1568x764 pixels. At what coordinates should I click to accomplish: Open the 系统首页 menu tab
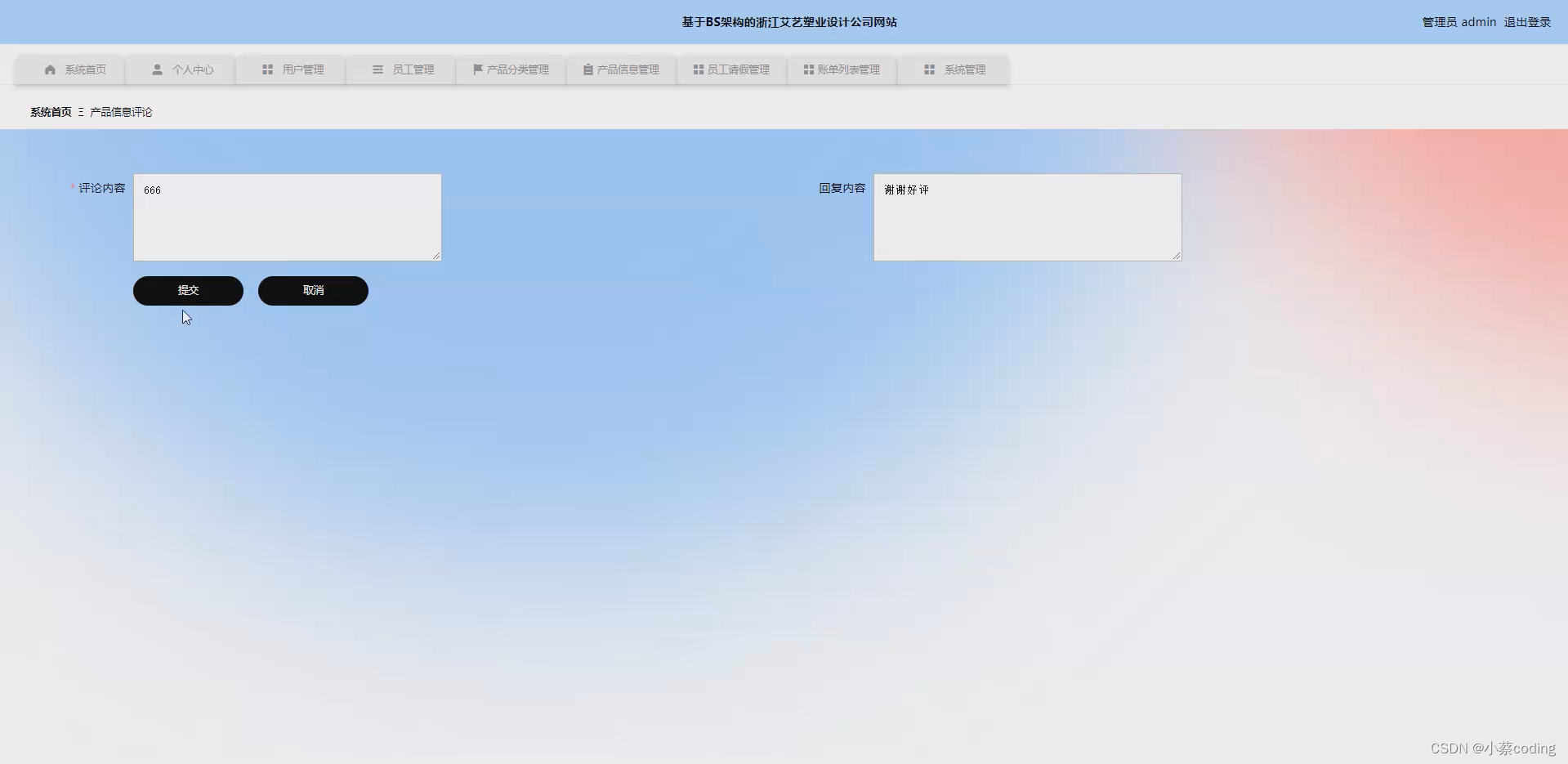pos(69,69)
